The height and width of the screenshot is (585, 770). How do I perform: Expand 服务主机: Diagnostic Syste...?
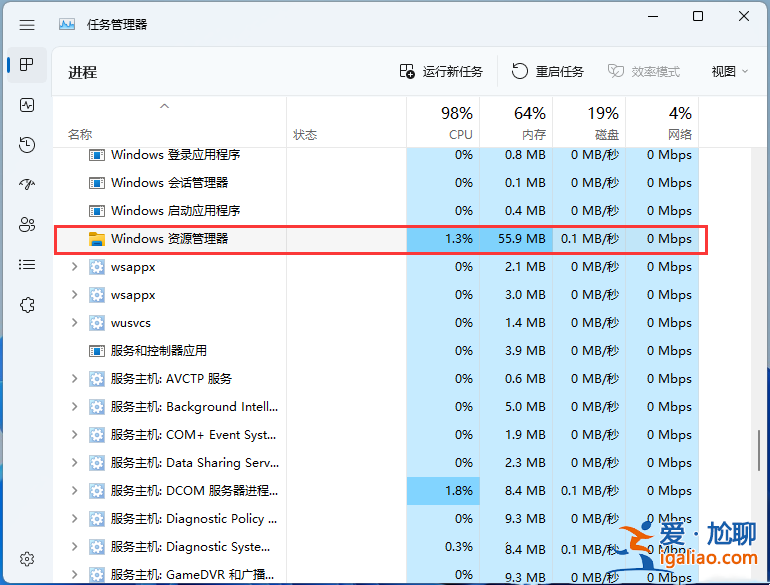click(75, 547)
